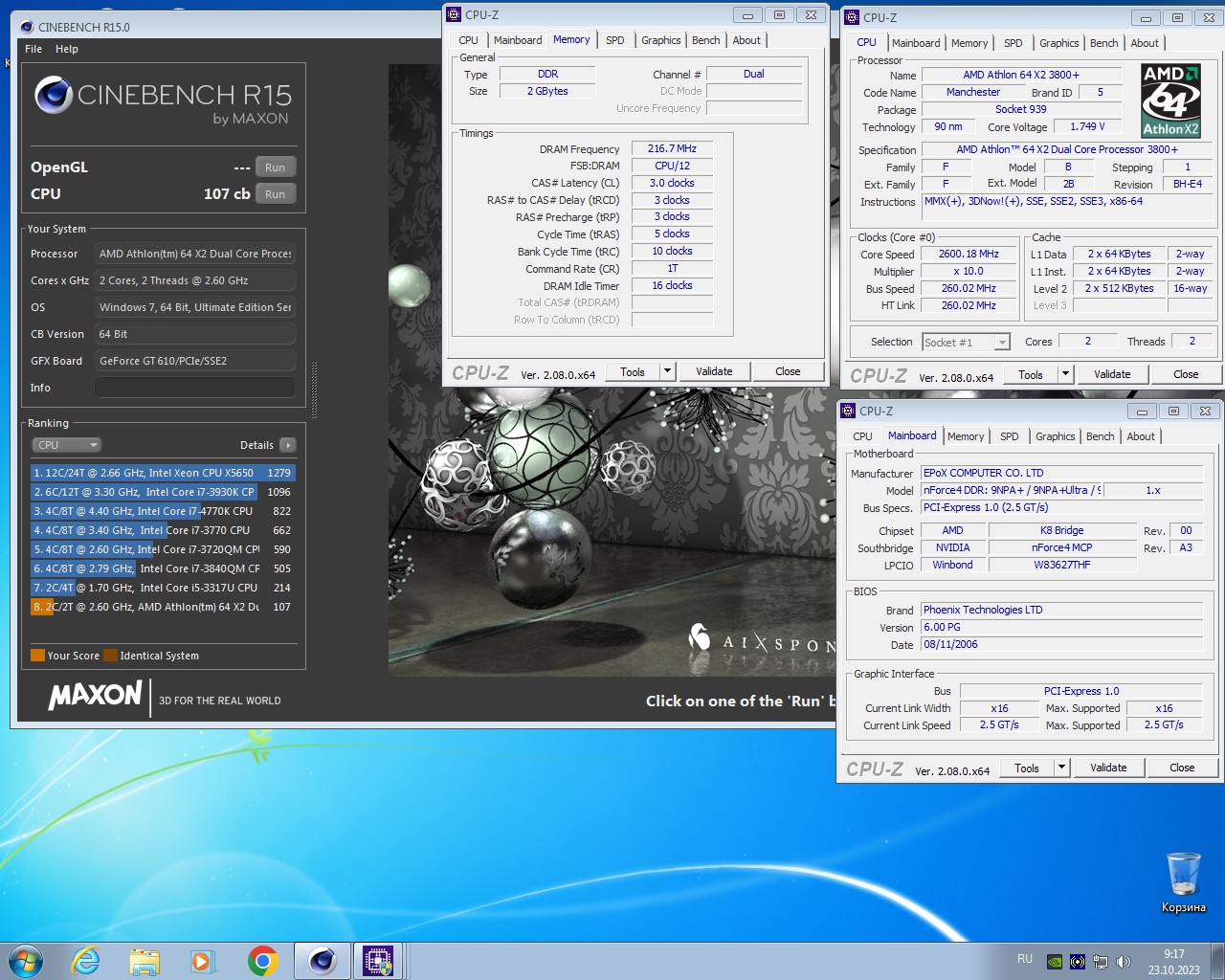Click Close in Memory CPU-Z window
The image size is (1225, 980).
(x=788, y=371)
